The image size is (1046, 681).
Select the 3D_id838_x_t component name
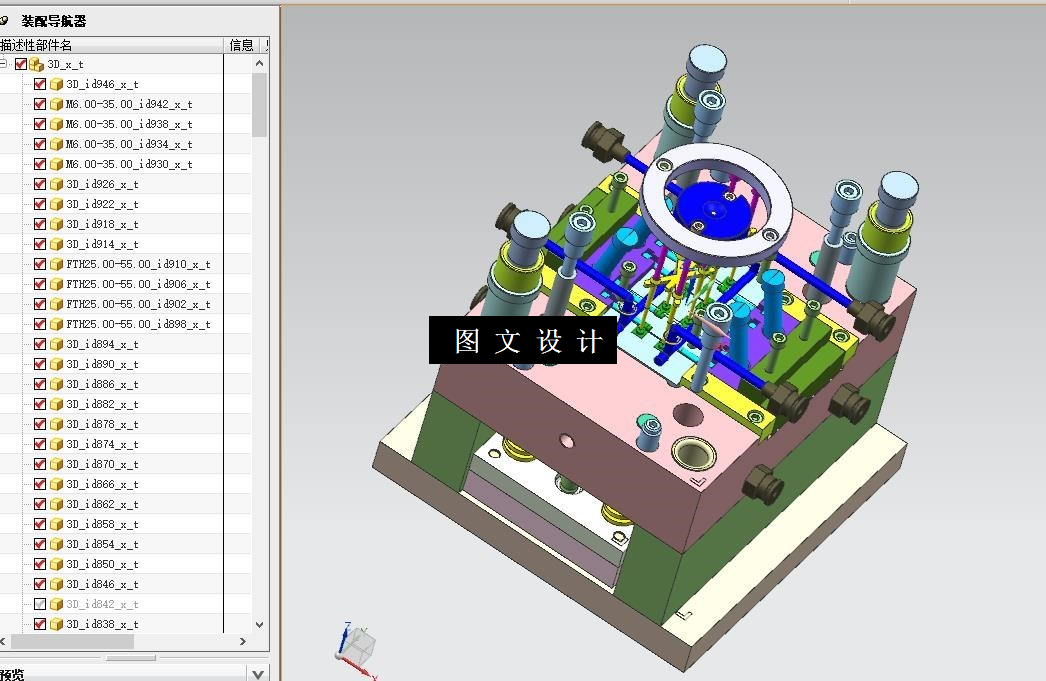coord(102,624)
